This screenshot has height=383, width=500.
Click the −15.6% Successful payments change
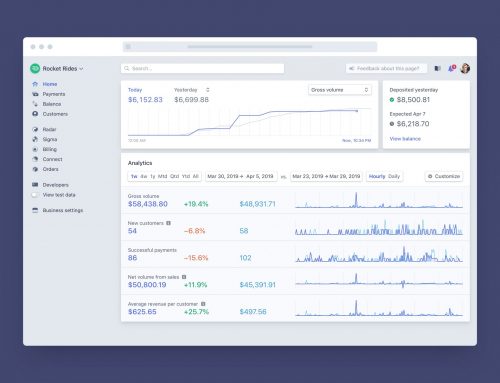[196, 258]
